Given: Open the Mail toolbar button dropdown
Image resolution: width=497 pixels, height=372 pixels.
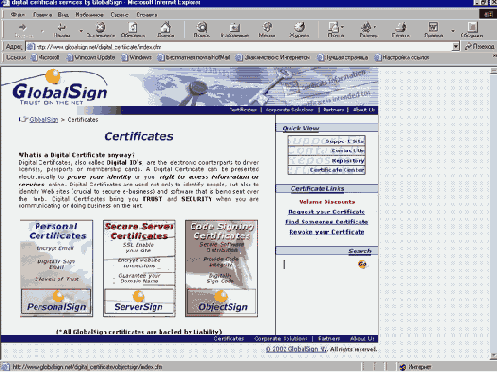Looking at the screenshot, I should [343, 27].
